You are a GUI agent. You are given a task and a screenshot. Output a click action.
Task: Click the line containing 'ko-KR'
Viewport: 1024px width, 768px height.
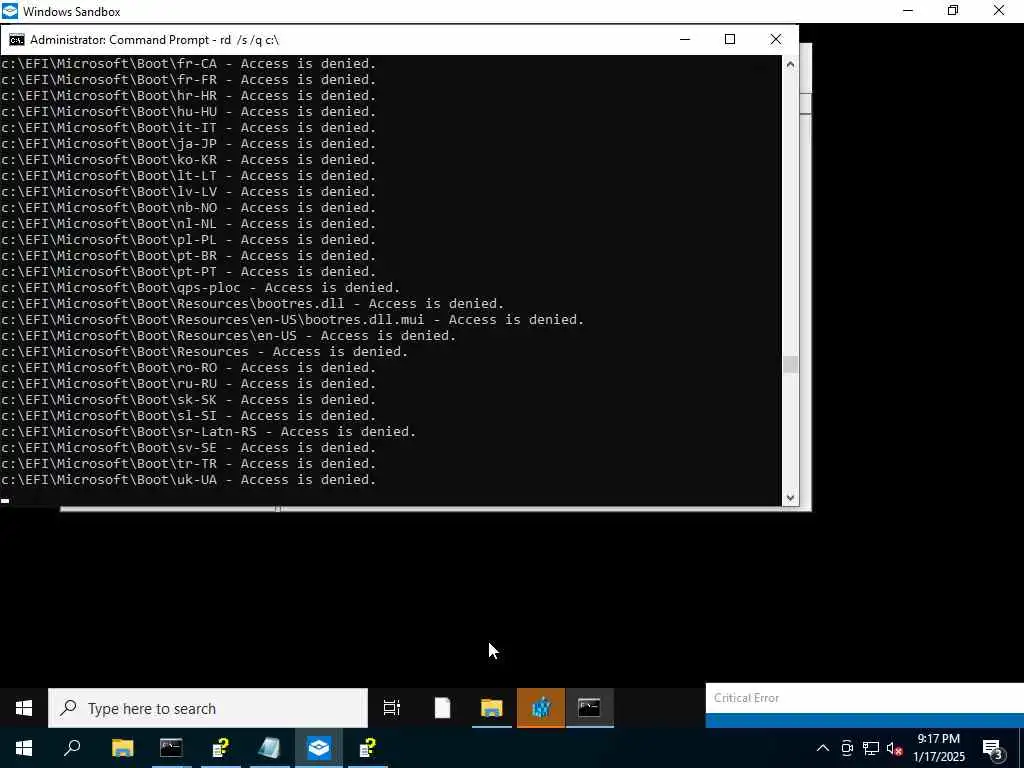[x=189, y=159]
